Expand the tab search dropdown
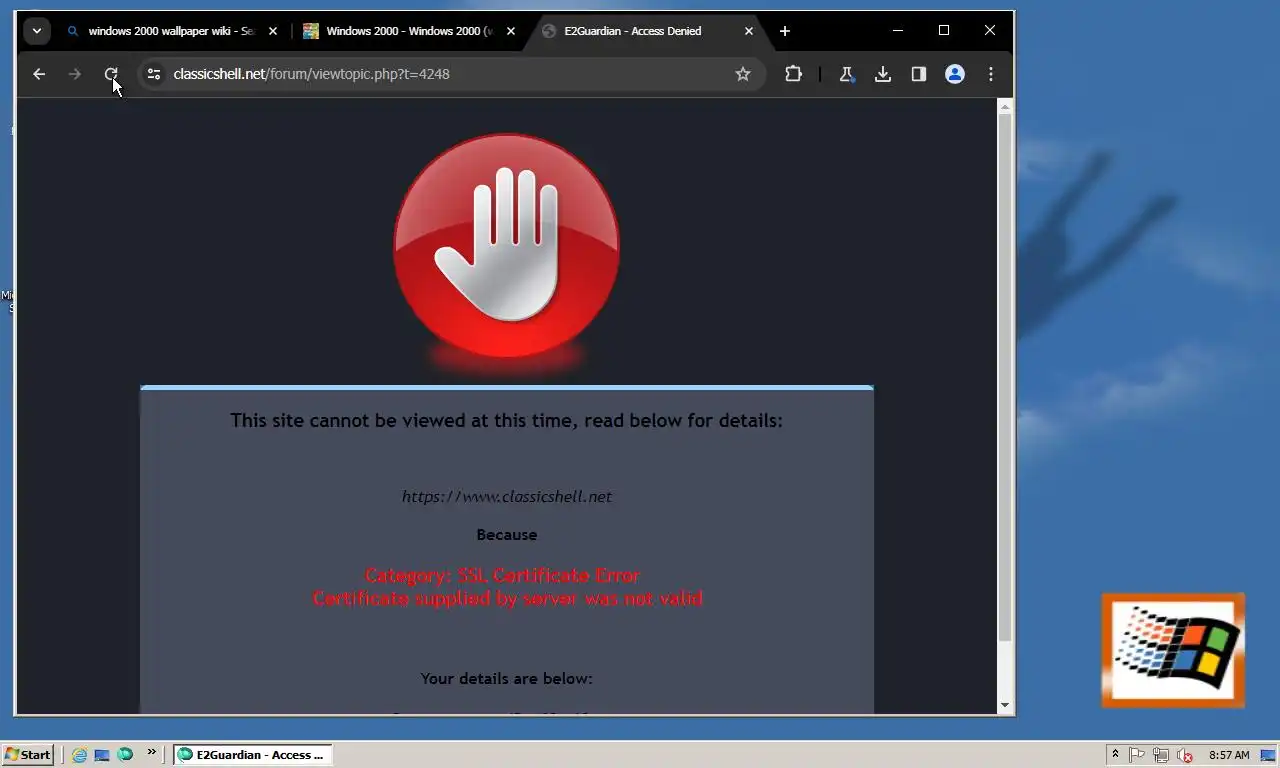The image size is (1280, 768). [37, 31]
